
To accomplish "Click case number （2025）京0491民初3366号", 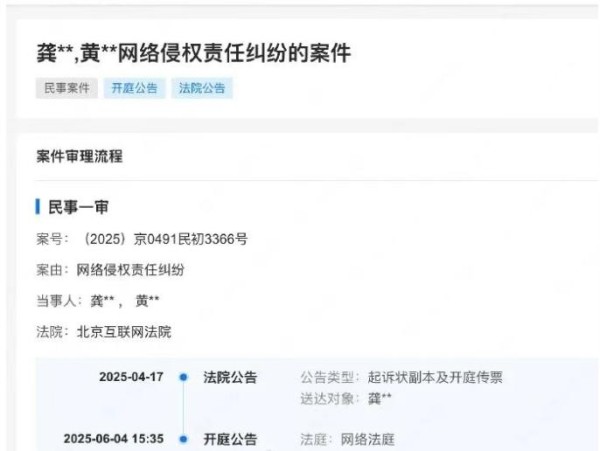I will coord(165,239).
